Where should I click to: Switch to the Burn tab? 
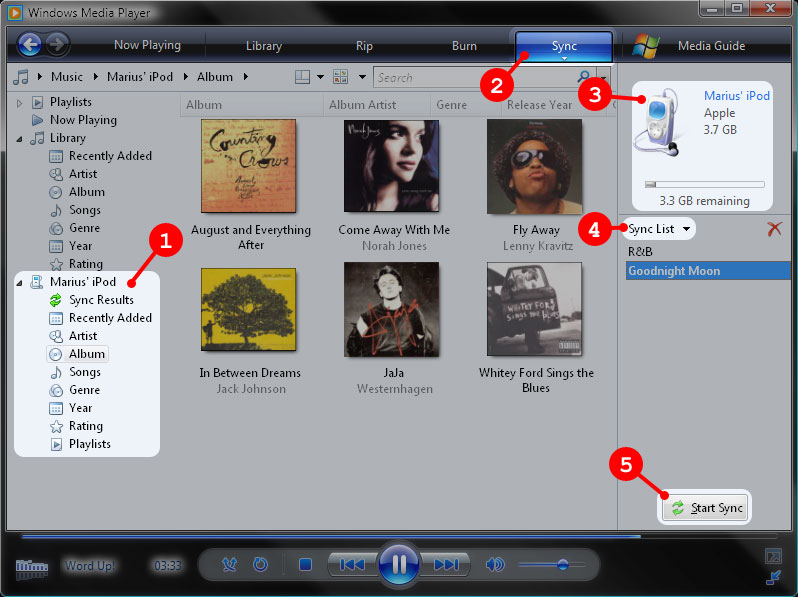point(464,46)
